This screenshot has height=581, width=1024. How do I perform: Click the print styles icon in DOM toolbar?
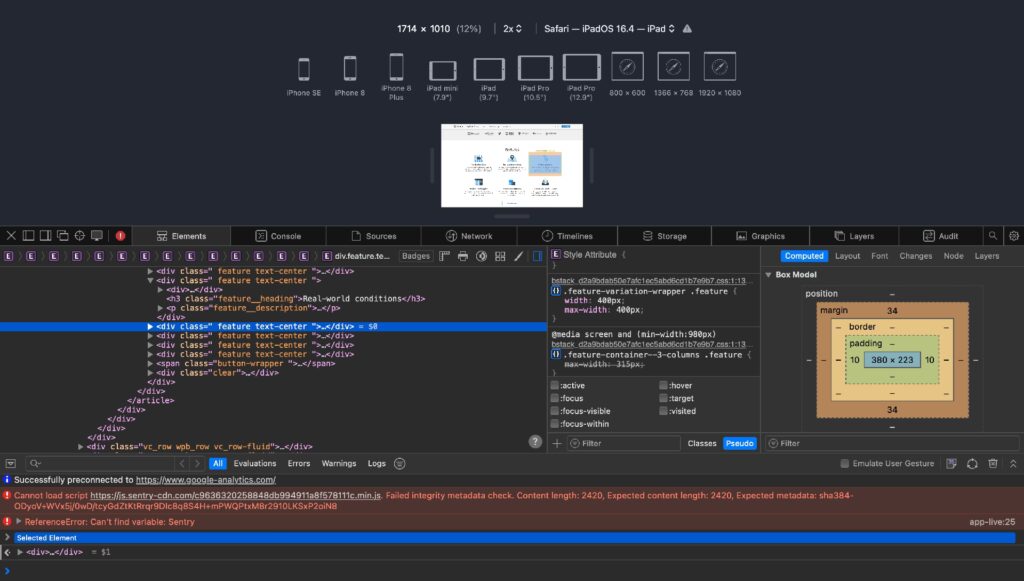pyautogui.click(x=462, y=257)
